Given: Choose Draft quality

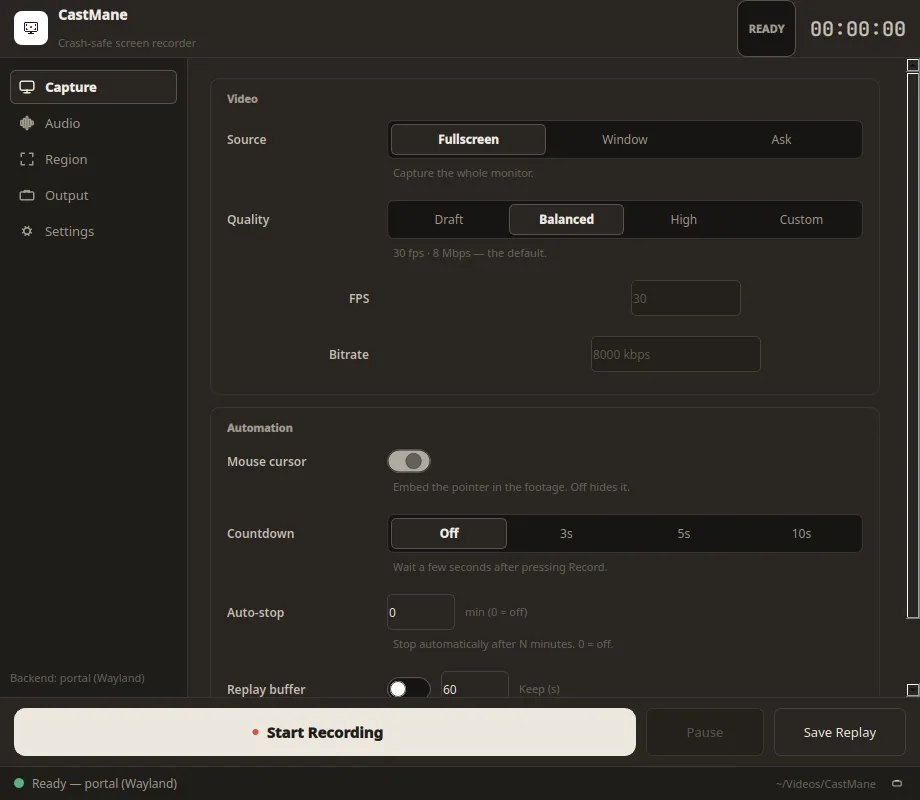Looking at the screenshot, I should click(x=449, y=220).
